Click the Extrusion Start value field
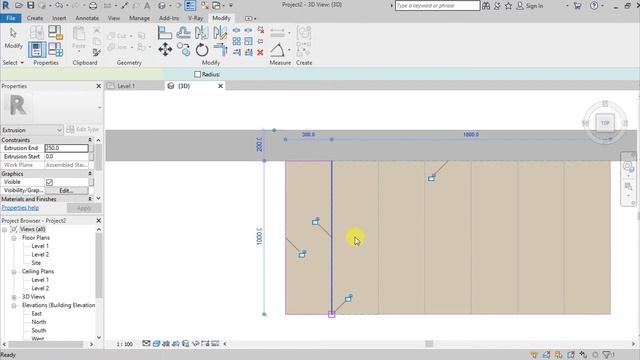This screenshot has width=640, height=360. pos(66,157)
